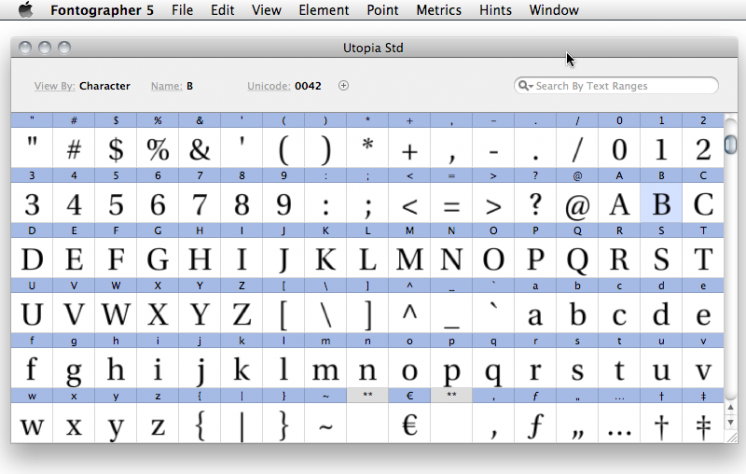Select the percent sign glyph cell
This screenshot has width=746, height=474.
pos(158,148)
